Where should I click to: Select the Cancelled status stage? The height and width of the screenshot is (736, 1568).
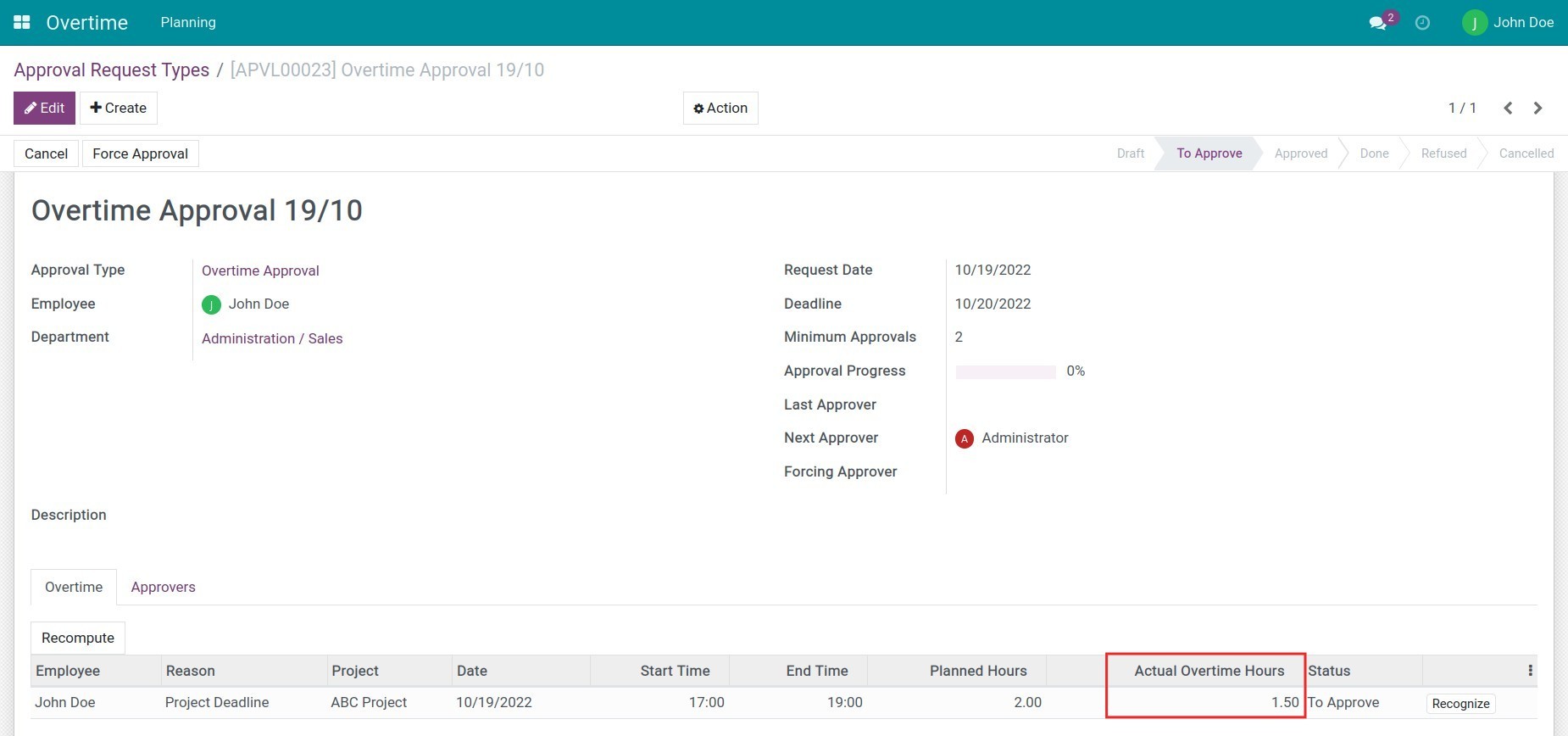click(x=1526, y=153)
